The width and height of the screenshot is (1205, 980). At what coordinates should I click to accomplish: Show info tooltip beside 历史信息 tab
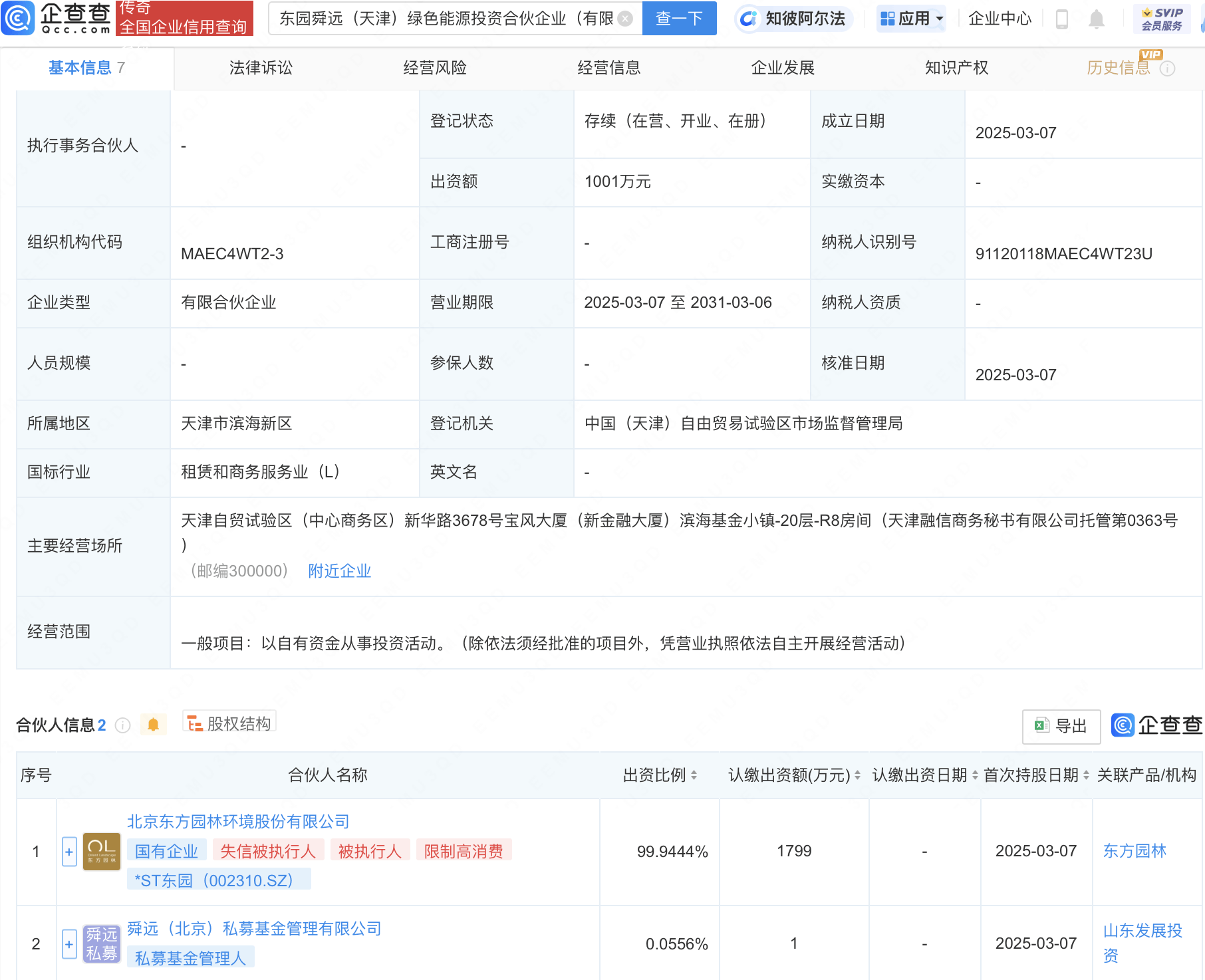point(1168,68)
